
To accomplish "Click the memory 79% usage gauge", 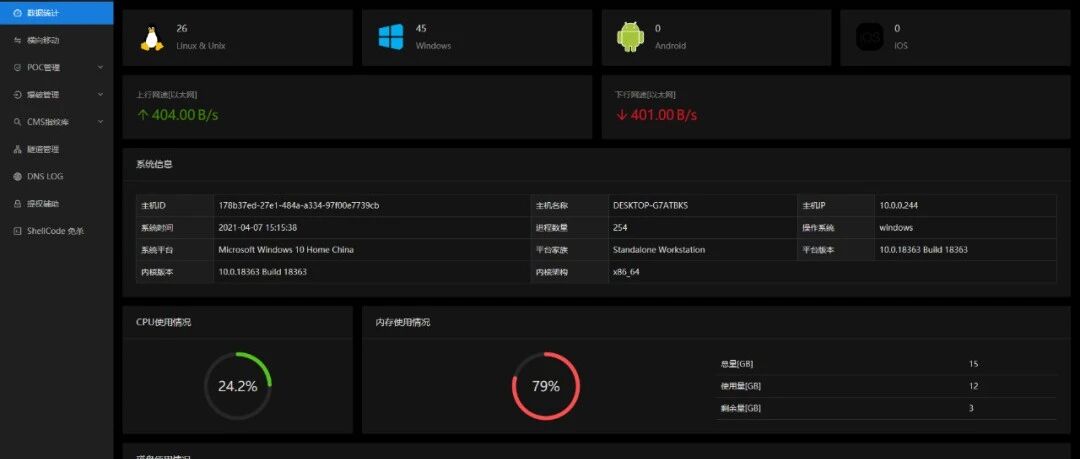I will pos(546,386).
